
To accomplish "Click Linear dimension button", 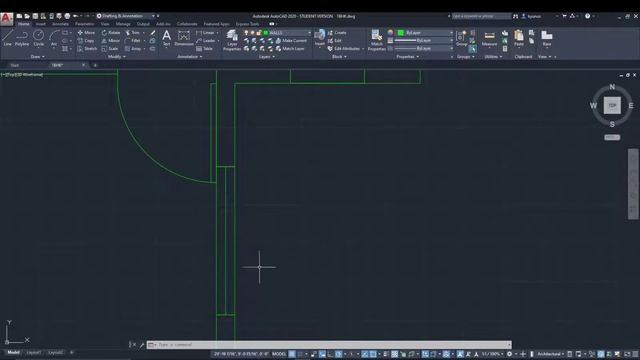I will tap(206, 32).
